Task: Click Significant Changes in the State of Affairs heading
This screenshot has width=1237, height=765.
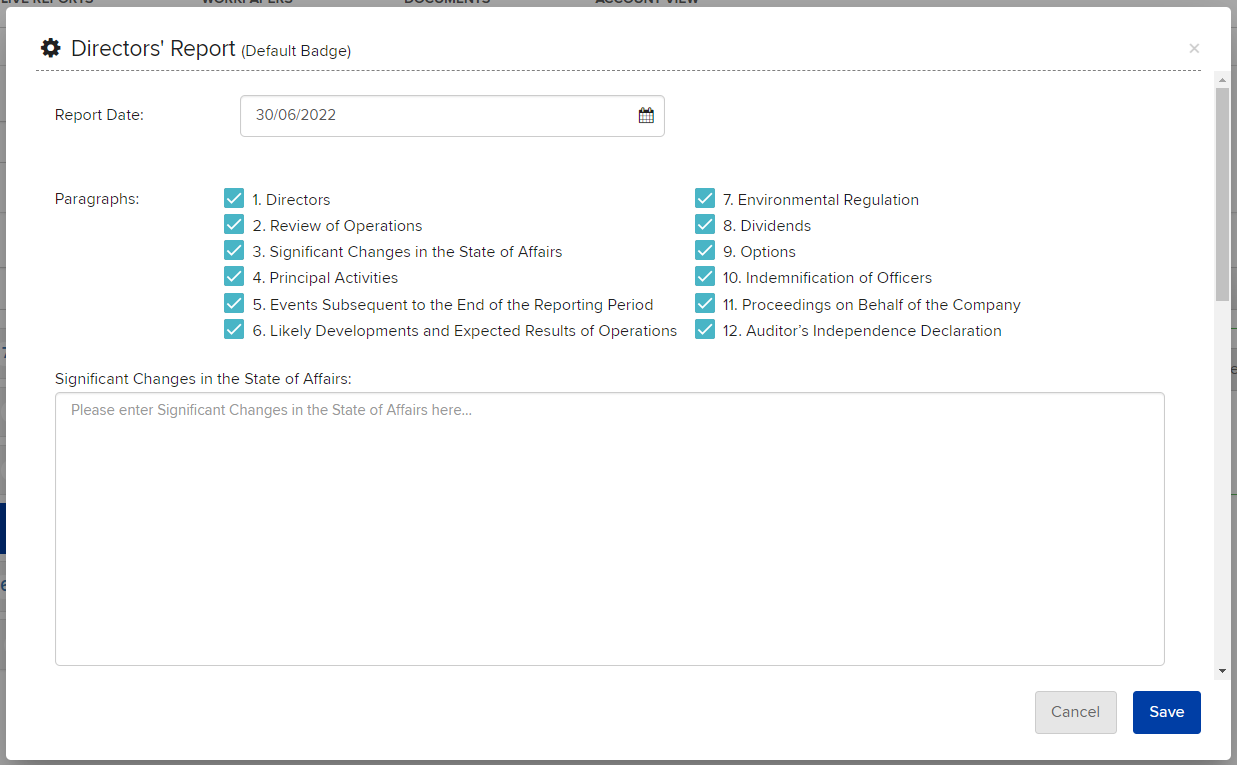Action: click(203, 379)
